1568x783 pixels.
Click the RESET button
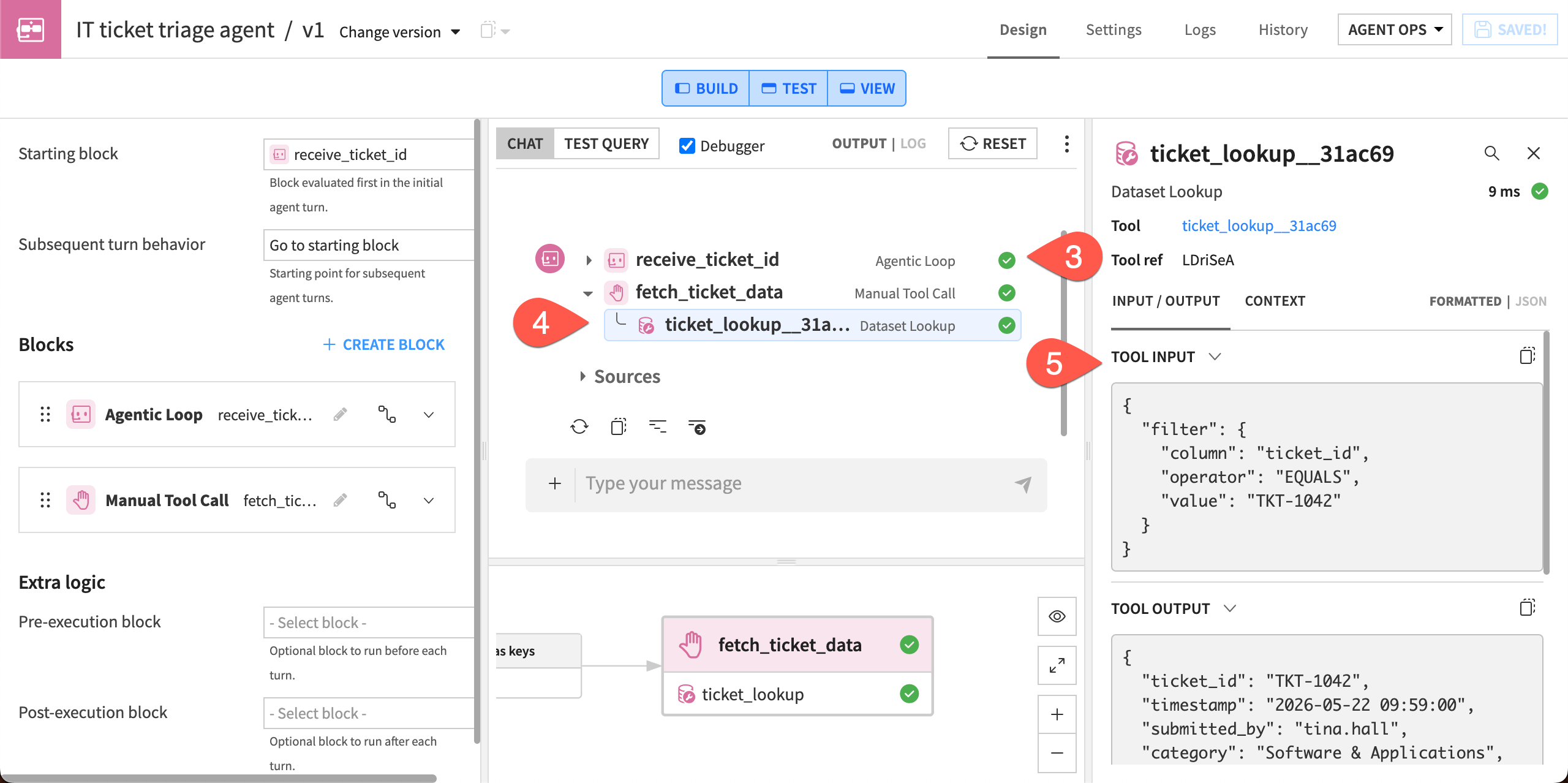click(x=993, y=143)
